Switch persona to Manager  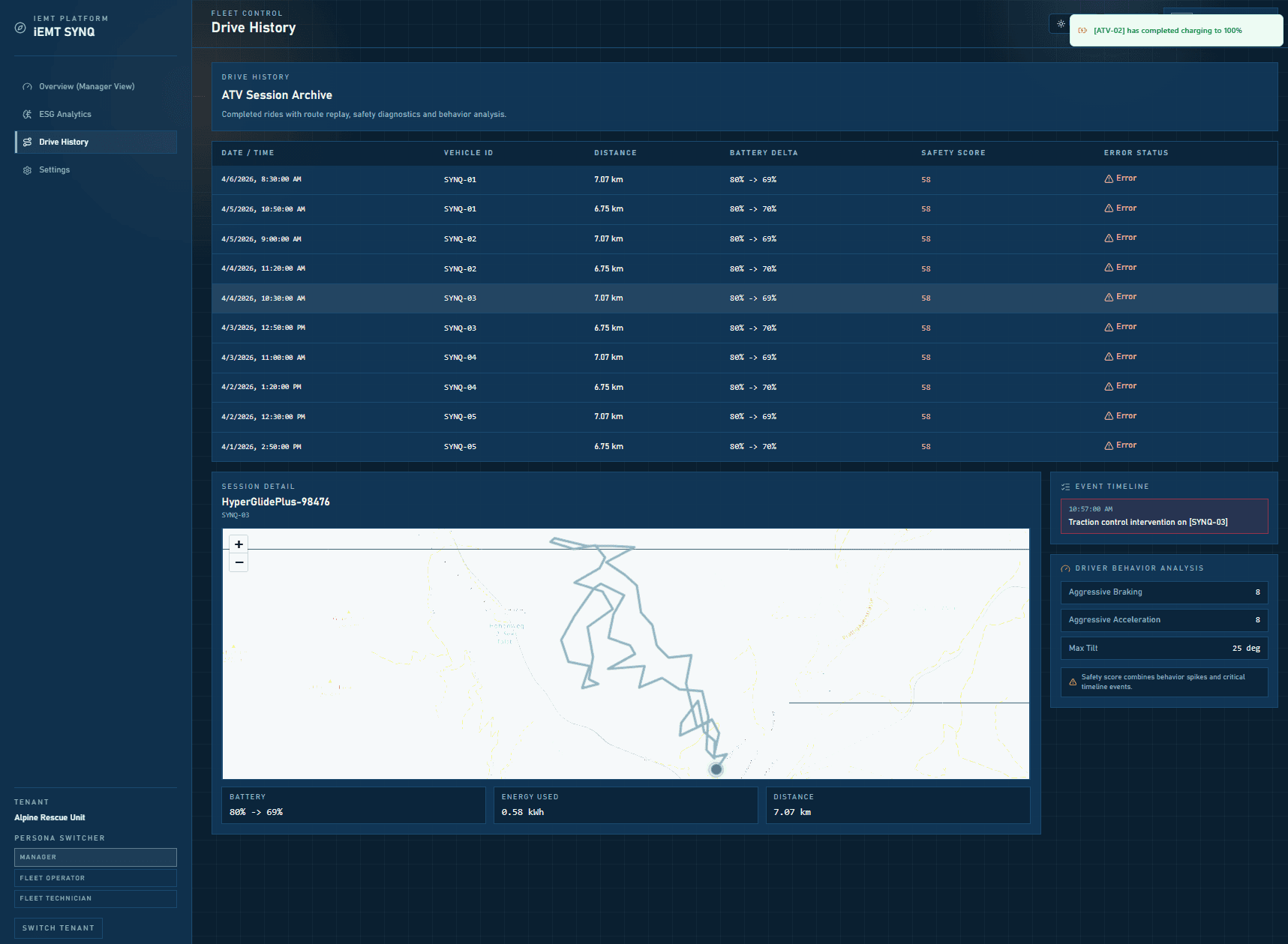pyautogui.click(x=95, y=857)
